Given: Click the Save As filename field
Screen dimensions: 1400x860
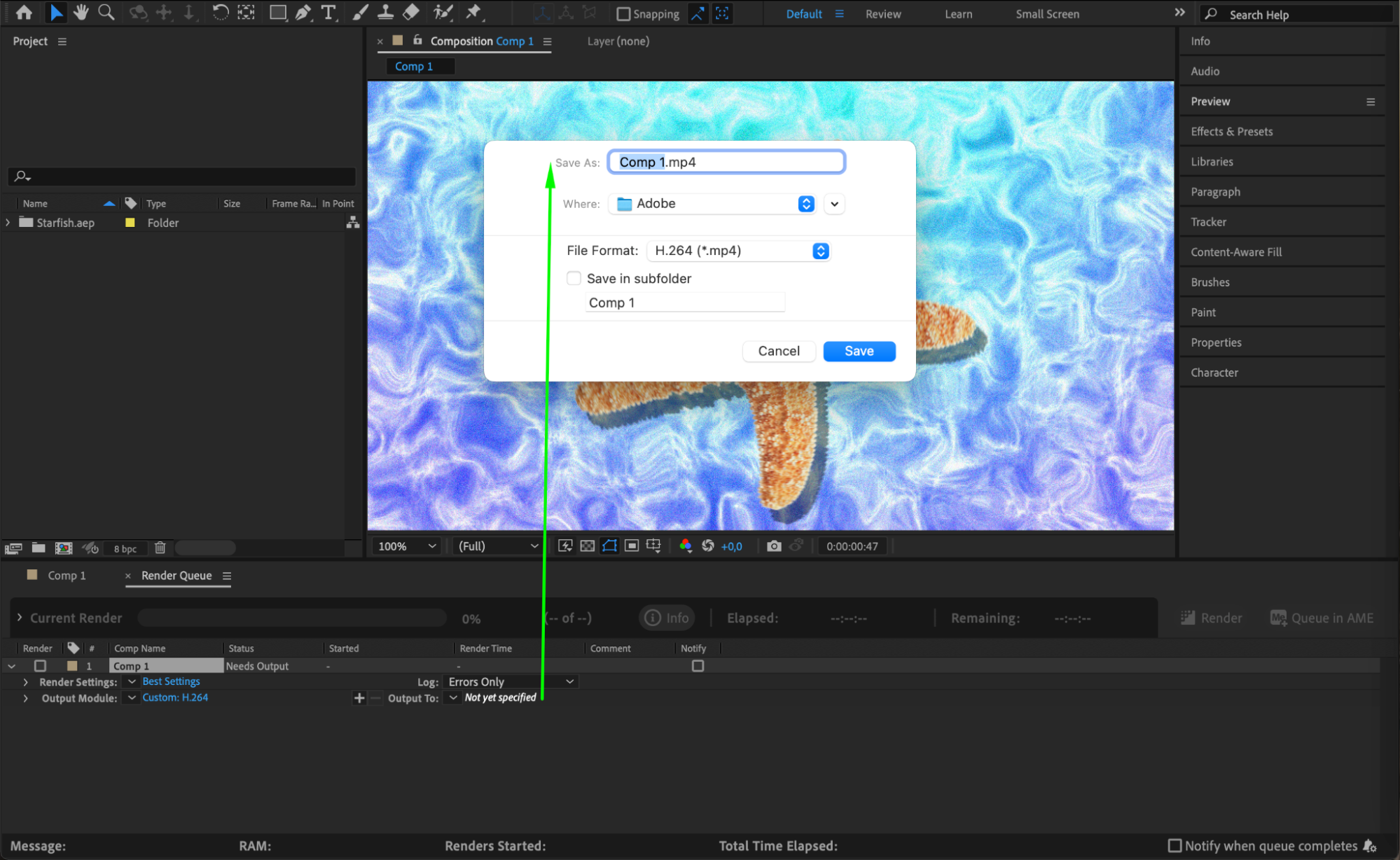Looking at the screenshot, I should (726, 162).
